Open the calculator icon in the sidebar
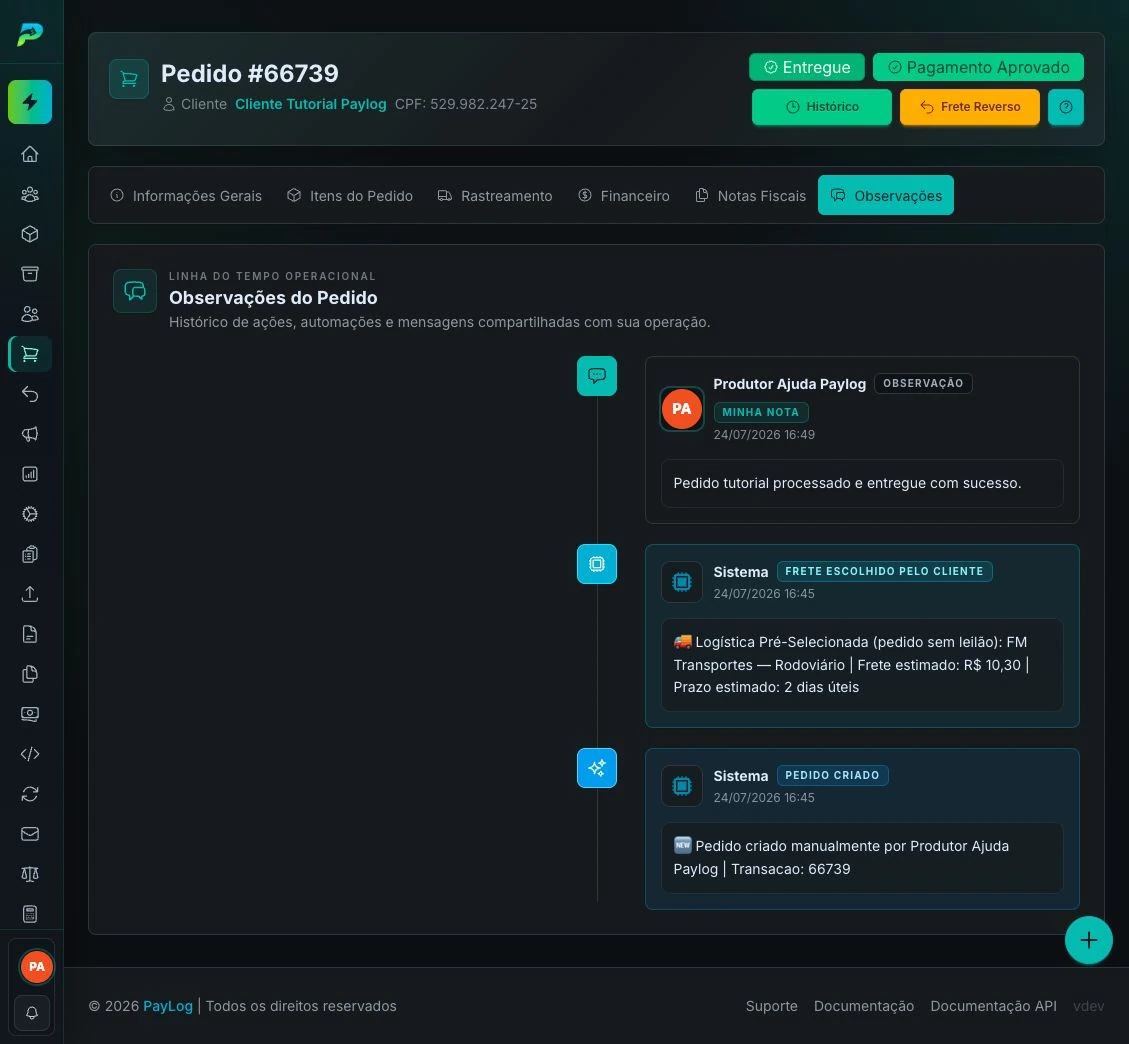The image size is (1129, 1044). coord(30,914)
